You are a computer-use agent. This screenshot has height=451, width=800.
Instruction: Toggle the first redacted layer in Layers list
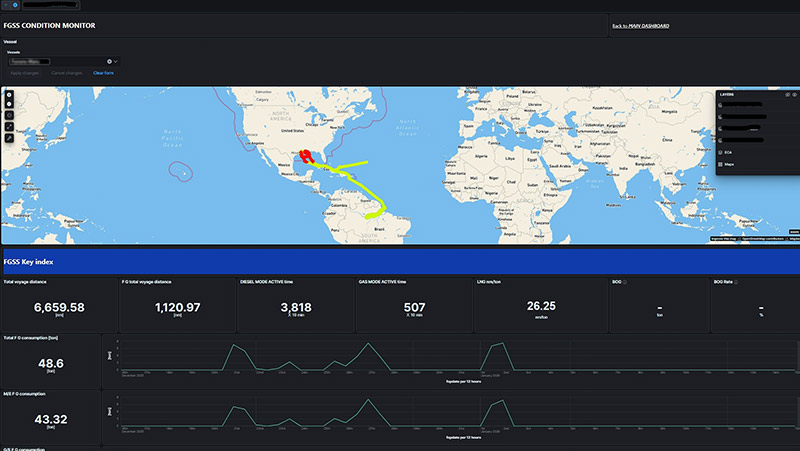click(x=721, y=104)
